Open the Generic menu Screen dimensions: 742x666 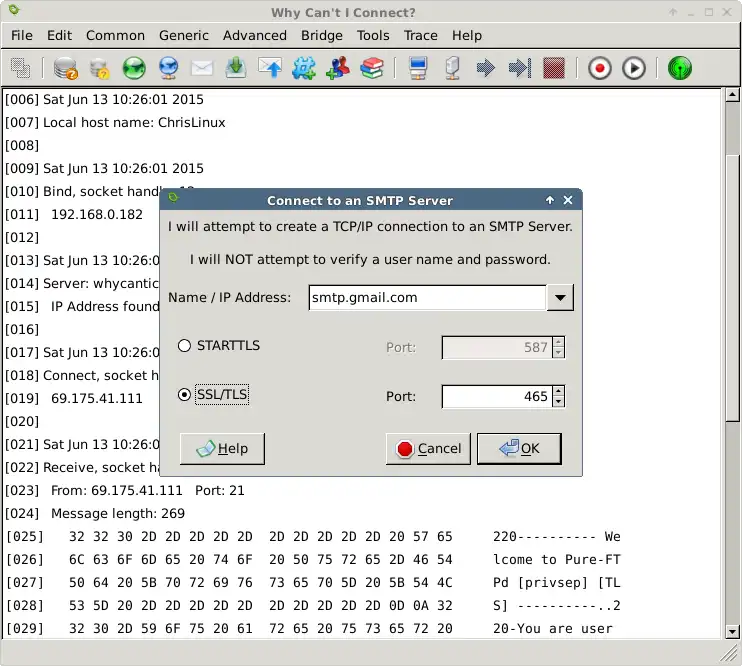184,36
